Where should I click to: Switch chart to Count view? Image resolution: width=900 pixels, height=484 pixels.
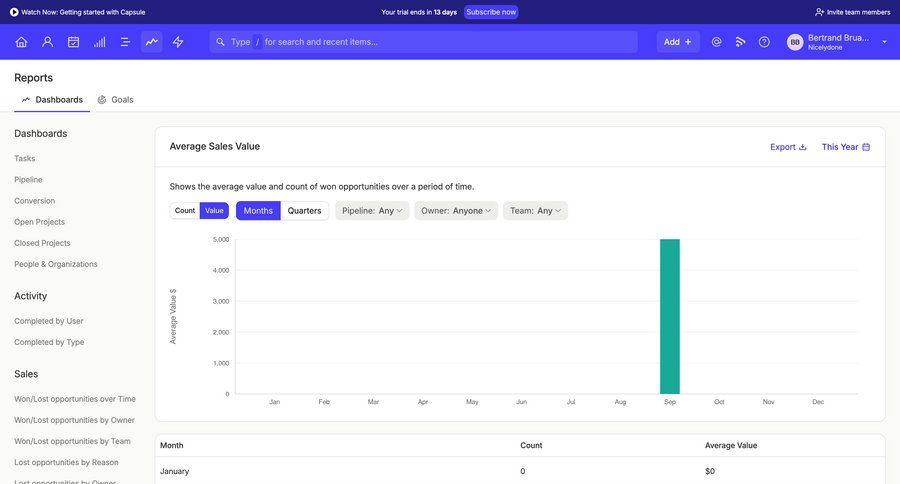pyautogui.click(x=185, y=211)
